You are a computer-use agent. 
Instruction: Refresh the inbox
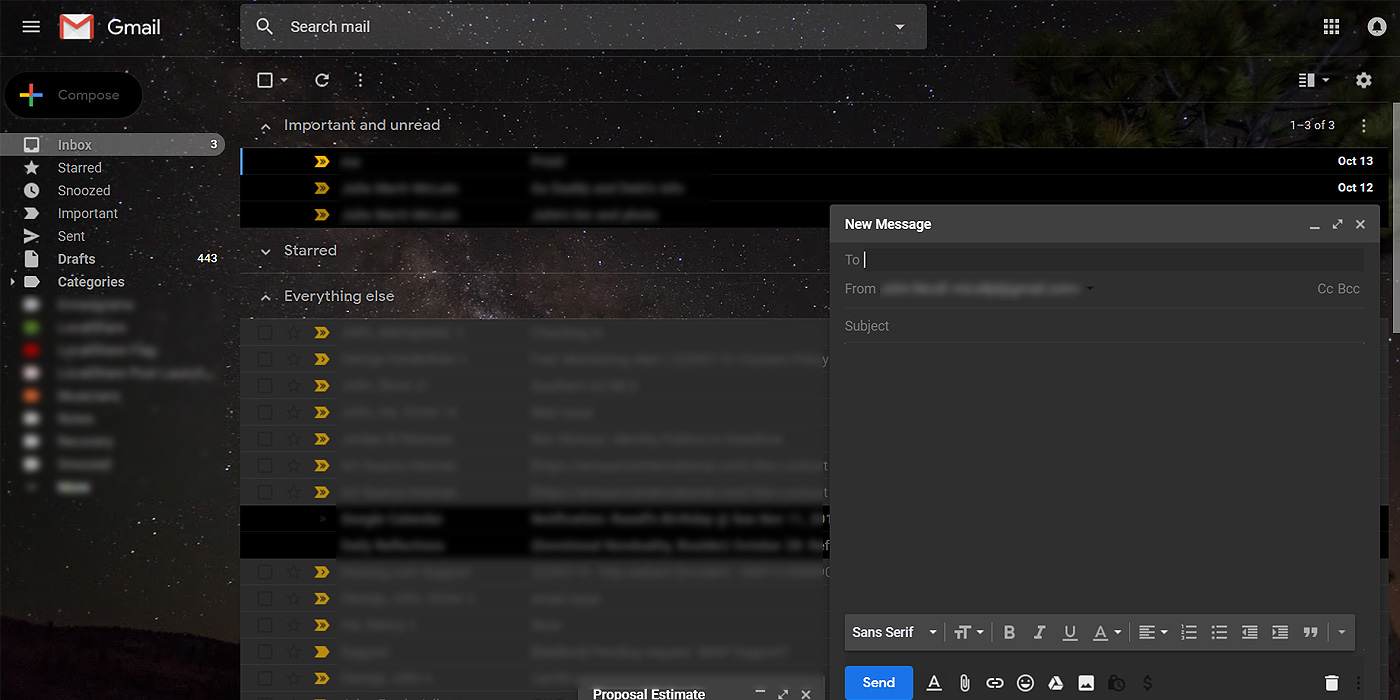tap(321, 80)
